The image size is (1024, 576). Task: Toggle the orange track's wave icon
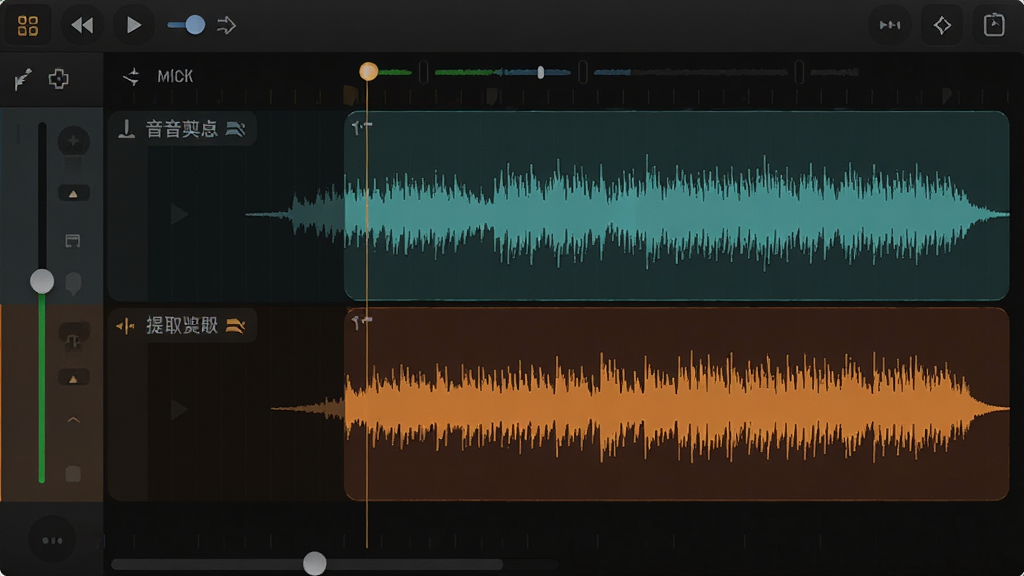pos(235,325)
